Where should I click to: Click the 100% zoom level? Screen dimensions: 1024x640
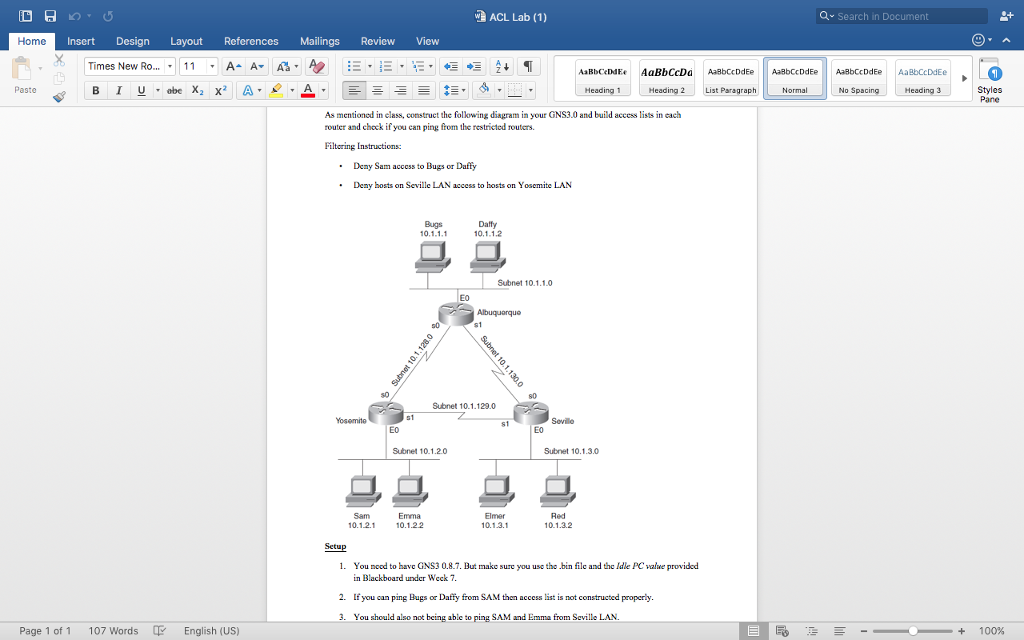coord(991,631)
